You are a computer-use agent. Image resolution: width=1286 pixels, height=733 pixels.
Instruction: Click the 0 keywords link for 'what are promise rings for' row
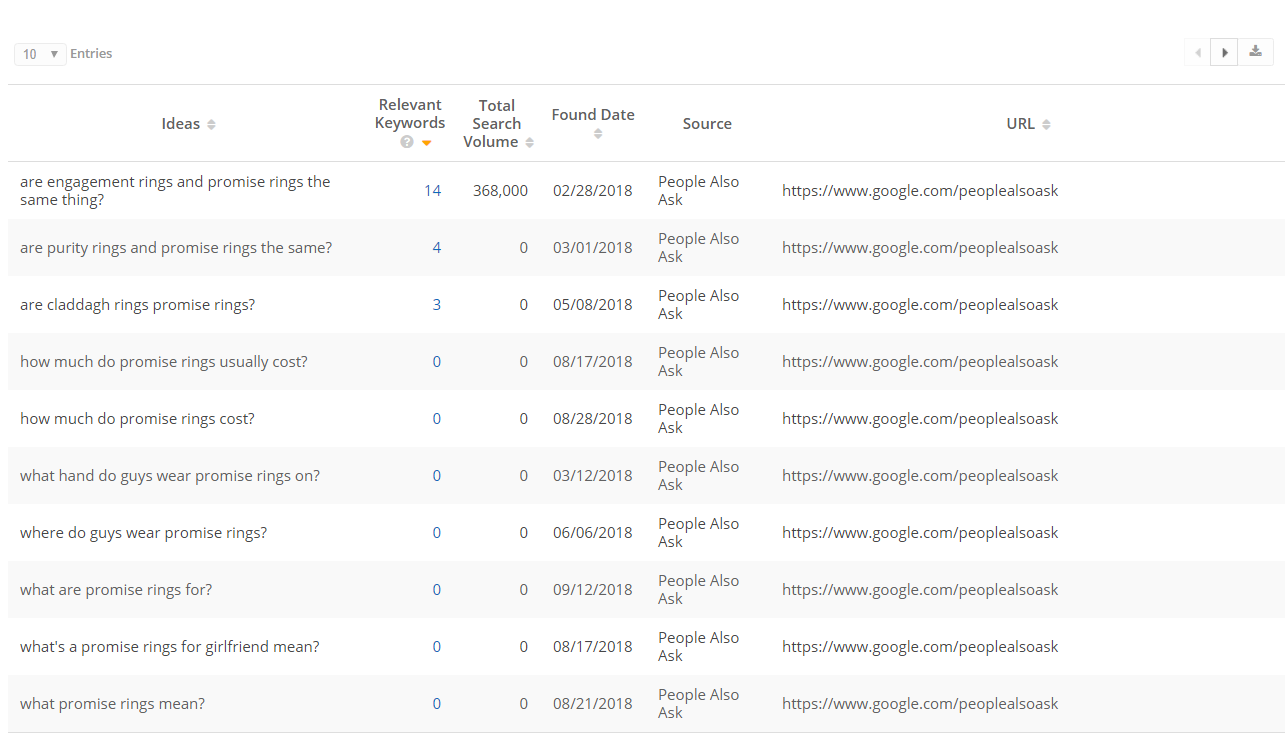[x=437, y=589]
